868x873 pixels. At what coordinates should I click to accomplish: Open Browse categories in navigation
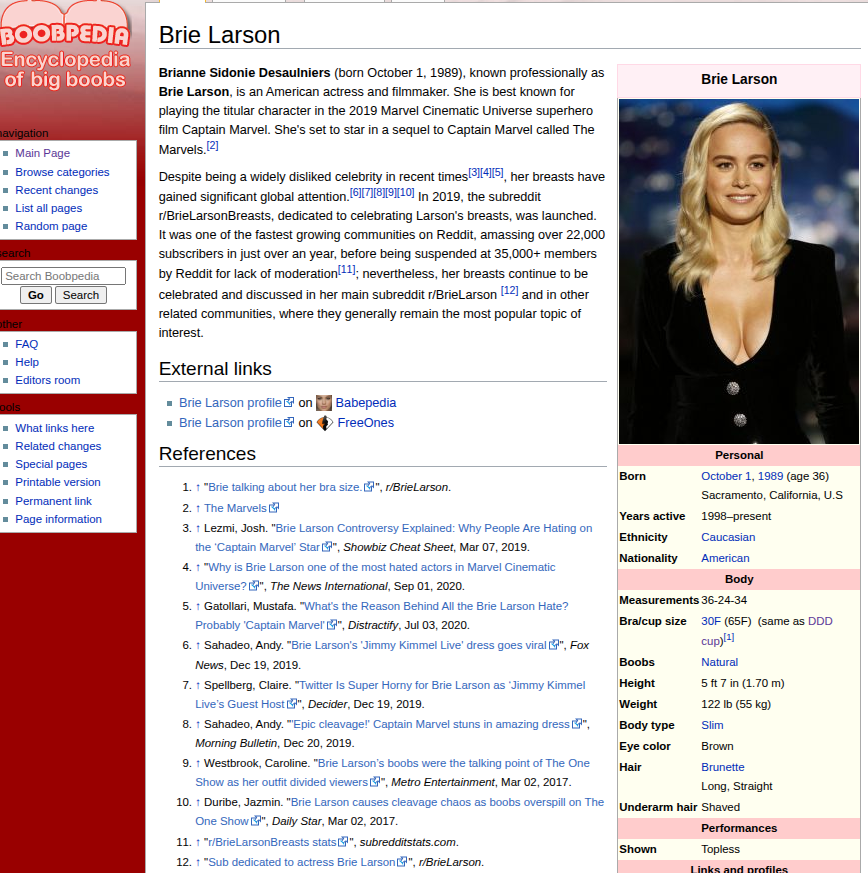[x=62, y=172]
